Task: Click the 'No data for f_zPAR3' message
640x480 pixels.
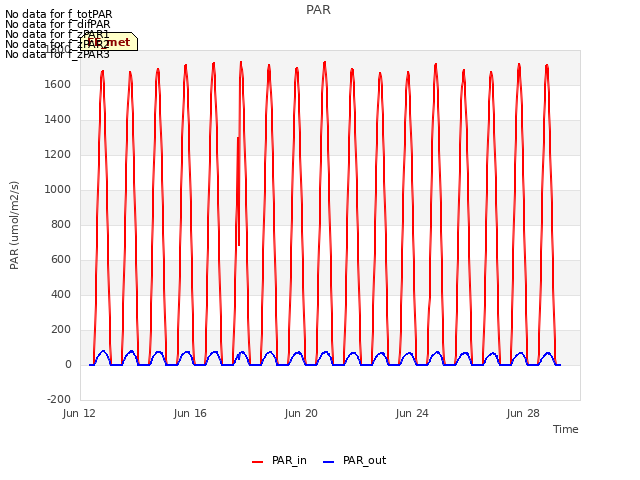Action: [x=57, y=54]
